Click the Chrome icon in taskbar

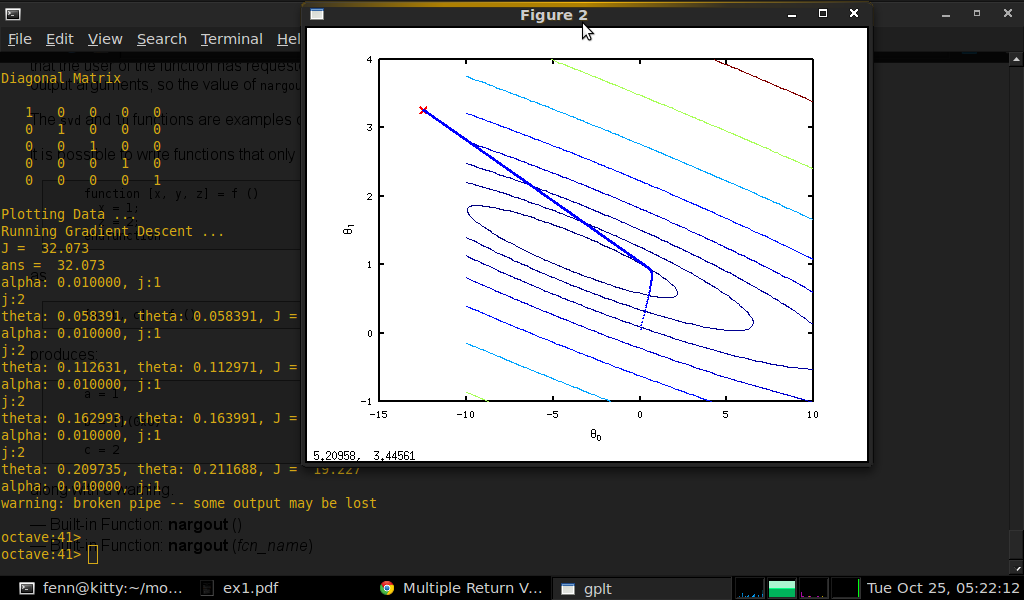click(x=387, y=588)
